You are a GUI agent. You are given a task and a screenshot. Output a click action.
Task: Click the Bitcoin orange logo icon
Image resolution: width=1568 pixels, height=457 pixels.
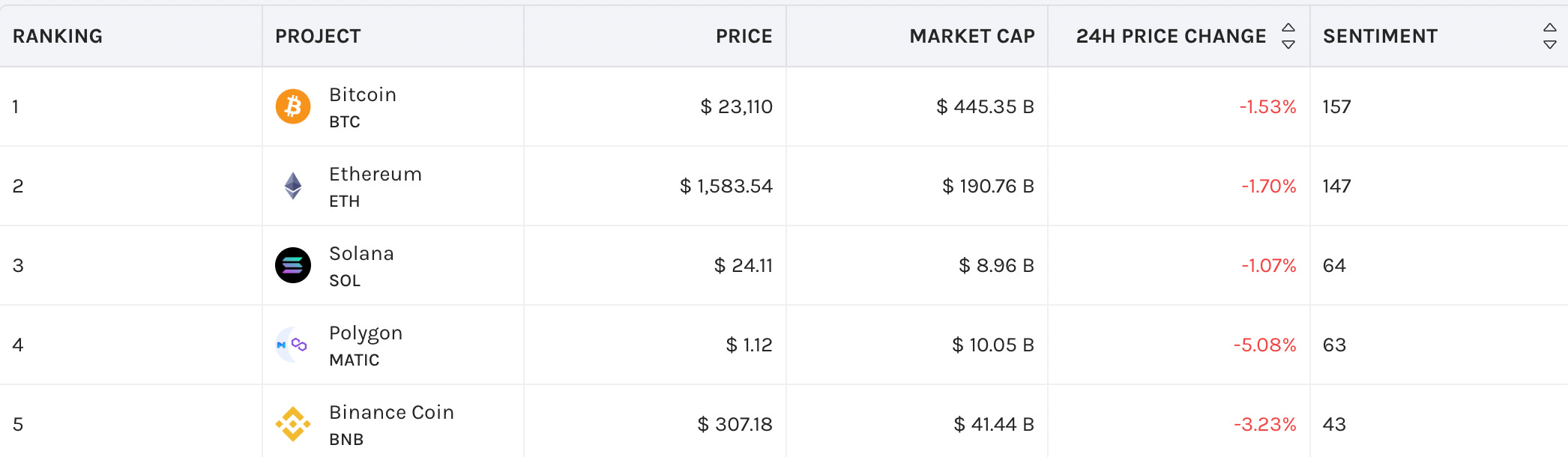click(293, 106)
